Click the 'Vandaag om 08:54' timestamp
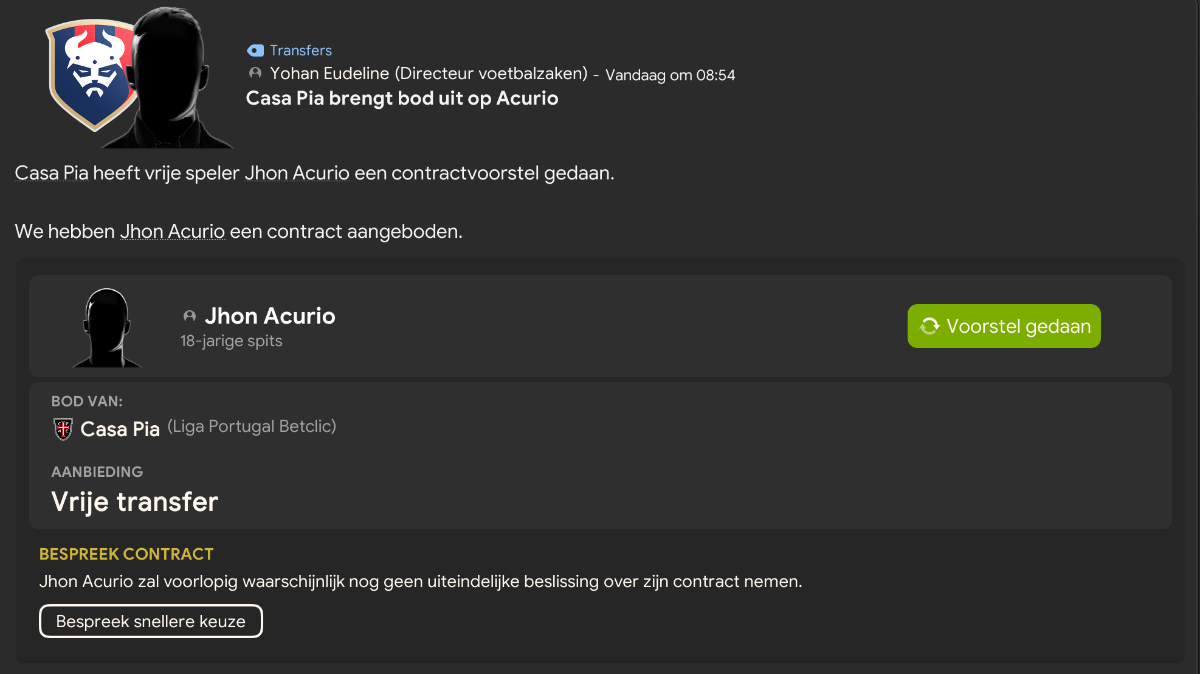This screenshot has height=674, width=1200. point(670,75)
